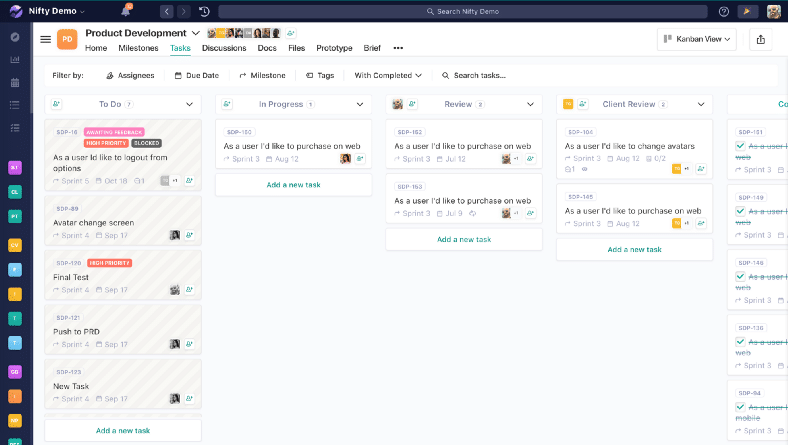Expand the In Progress column chevron

360,104
